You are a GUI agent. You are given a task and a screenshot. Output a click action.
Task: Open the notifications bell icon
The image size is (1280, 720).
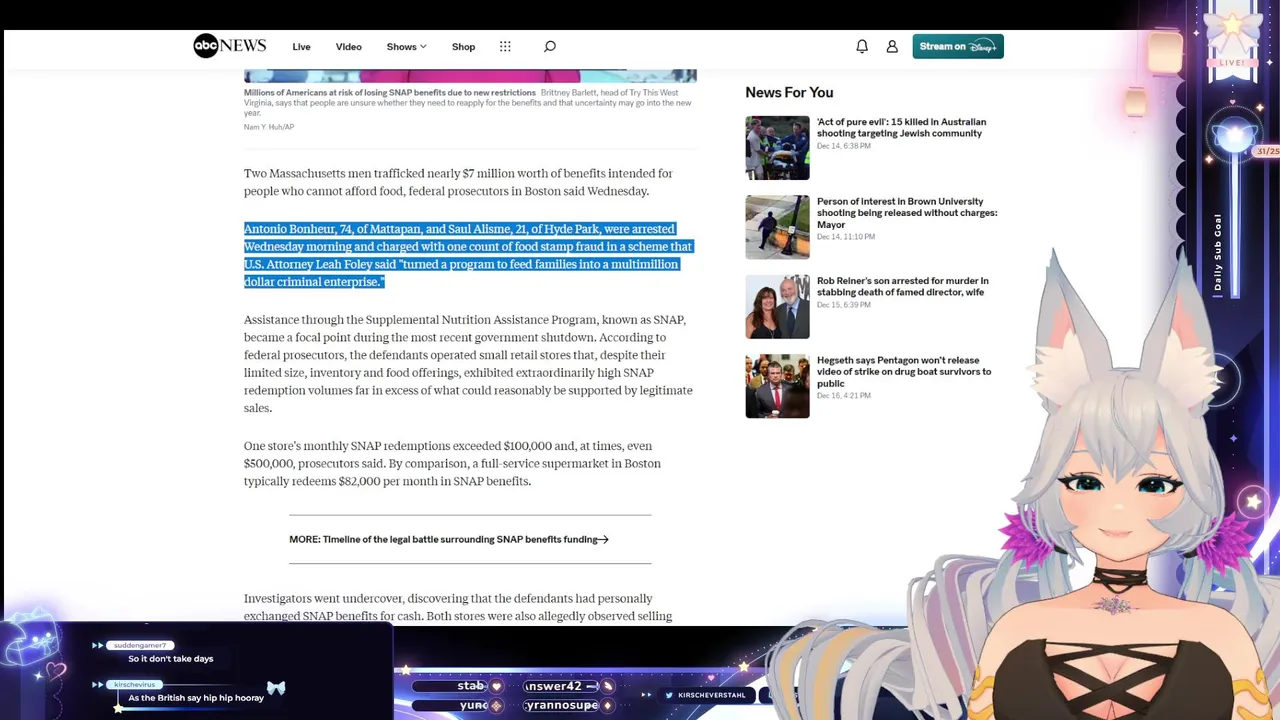(x=862, y=46)
